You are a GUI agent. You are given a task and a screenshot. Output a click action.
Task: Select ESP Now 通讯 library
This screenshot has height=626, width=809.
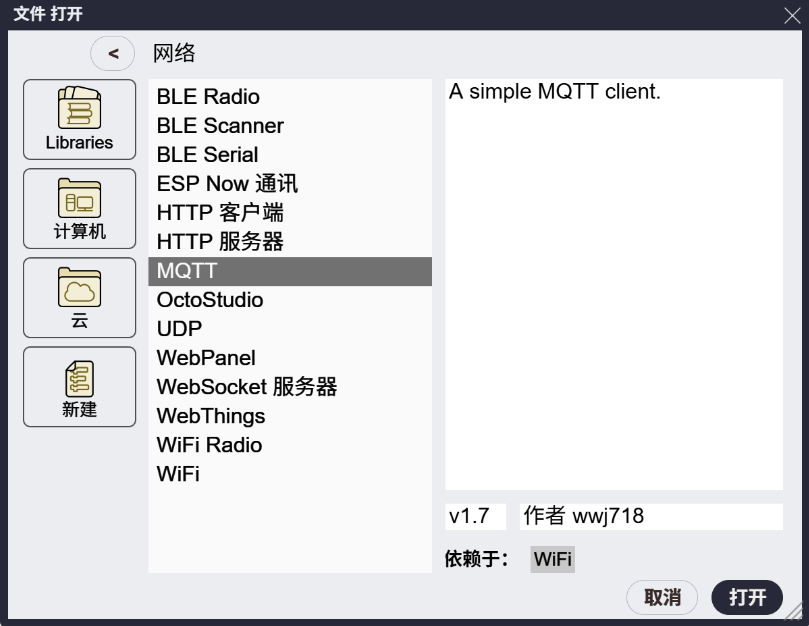point(290,184)
